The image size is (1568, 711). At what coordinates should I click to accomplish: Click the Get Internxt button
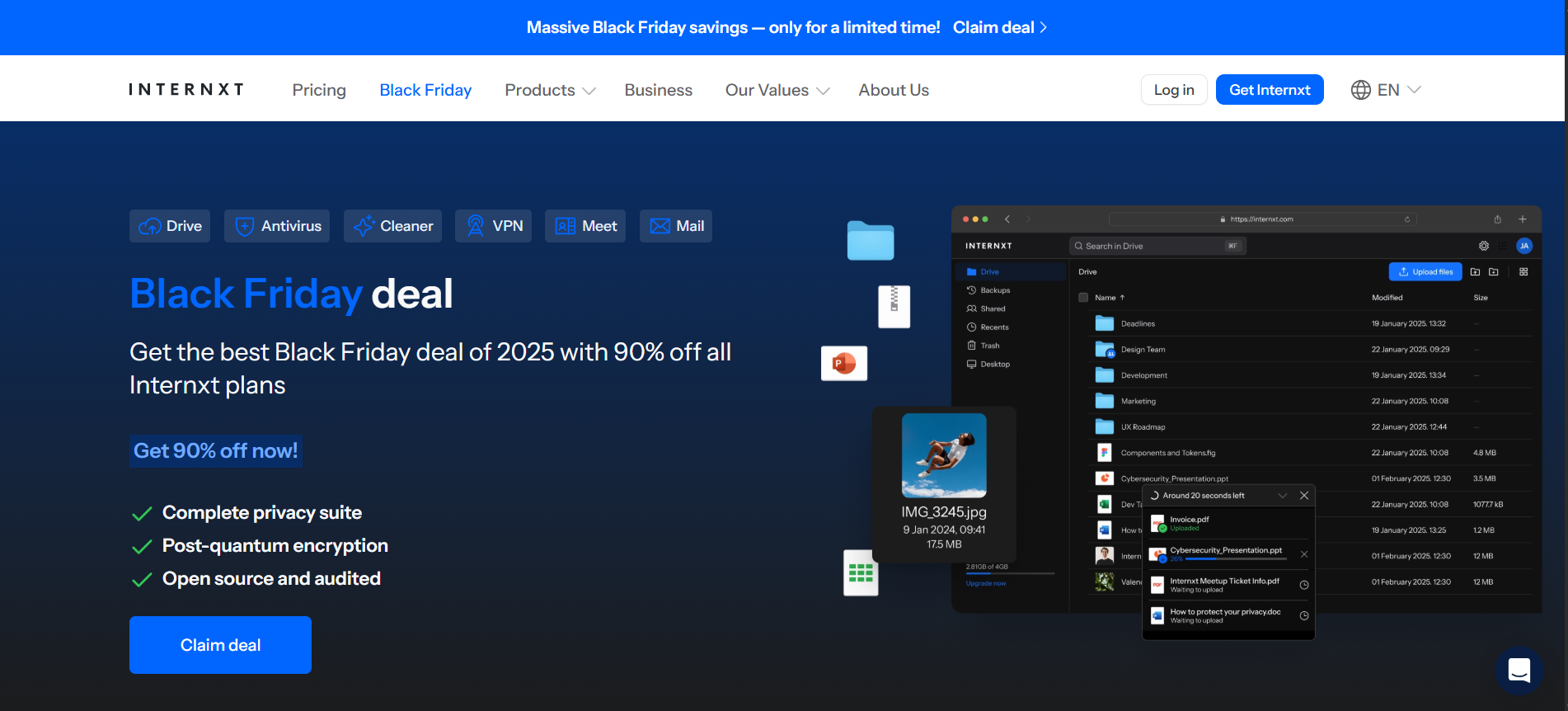click(x=1269, y=90)
